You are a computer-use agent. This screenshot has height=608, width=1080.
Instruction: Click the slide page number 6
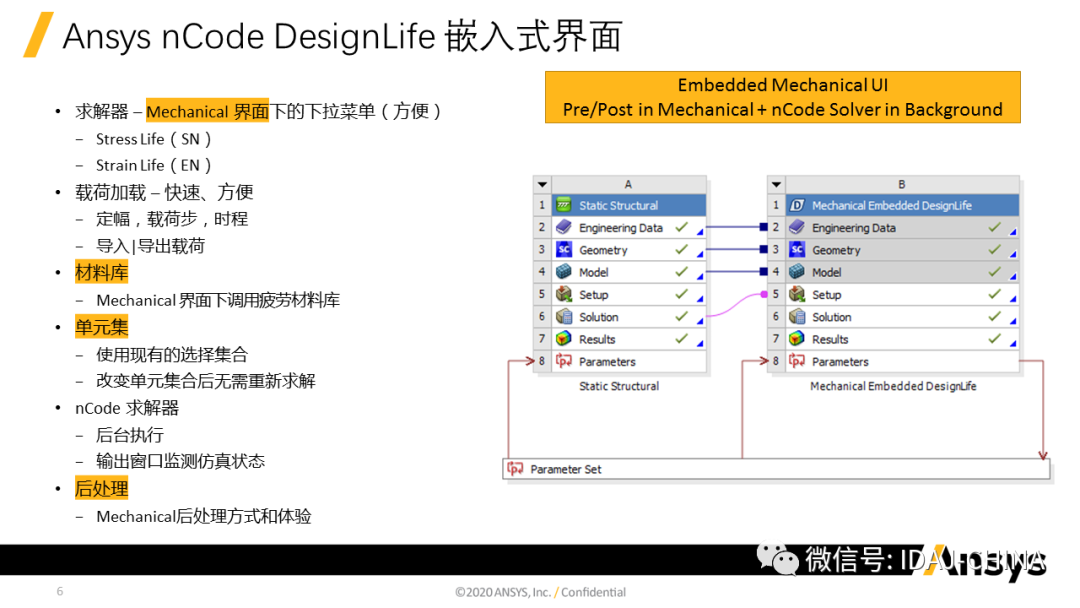point(60,591)
